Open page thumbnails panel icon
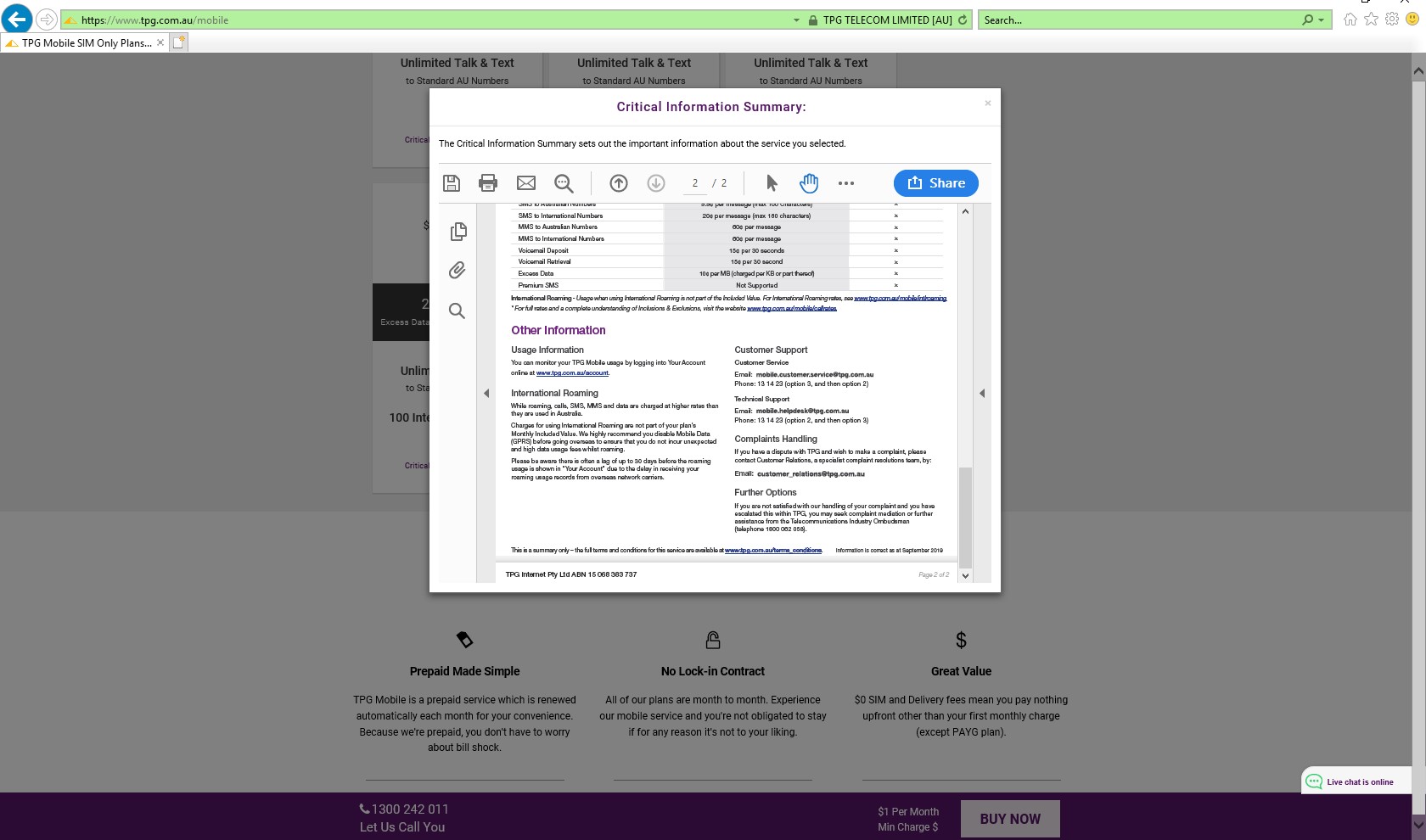The height and width of the screenshot is (840, 1426). [458, 231]
